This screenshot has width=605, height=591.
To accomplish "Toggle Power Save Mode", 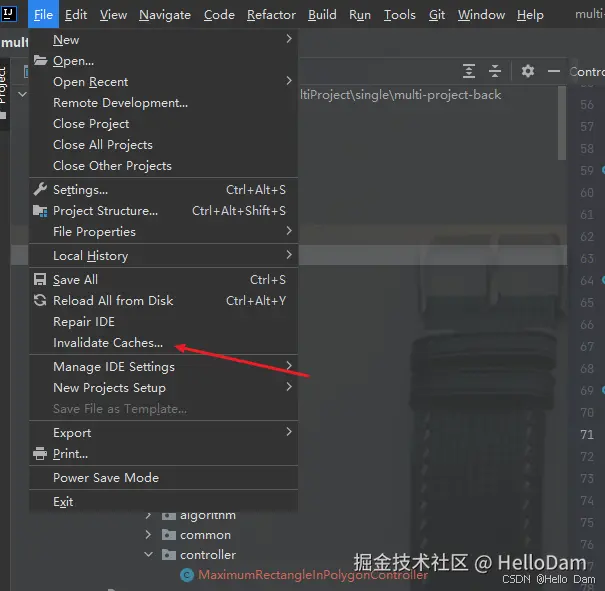I will pyautogui.click(x=163, y=478).
